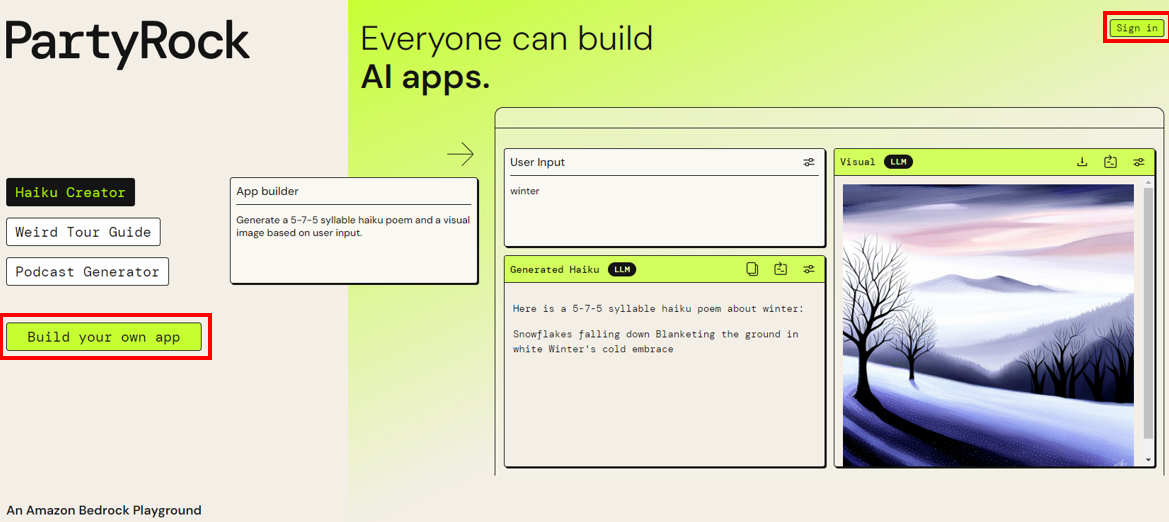Open settings icon in Visual widget
The image size is (1169, 522).
click(1138, 162)
